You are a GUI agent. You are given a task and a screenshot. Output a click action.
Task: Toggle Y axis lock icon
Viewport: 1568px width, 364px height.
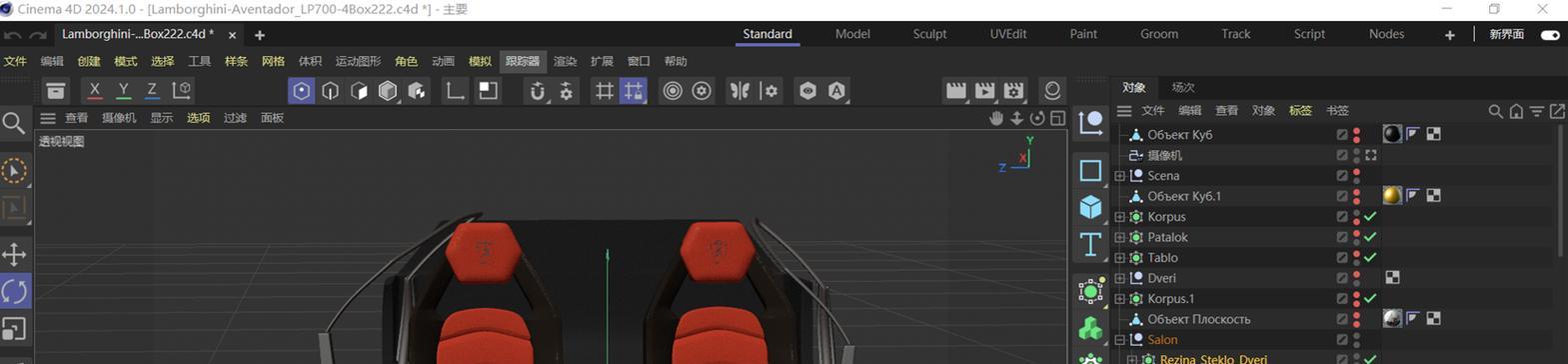(x=123, y=90)
